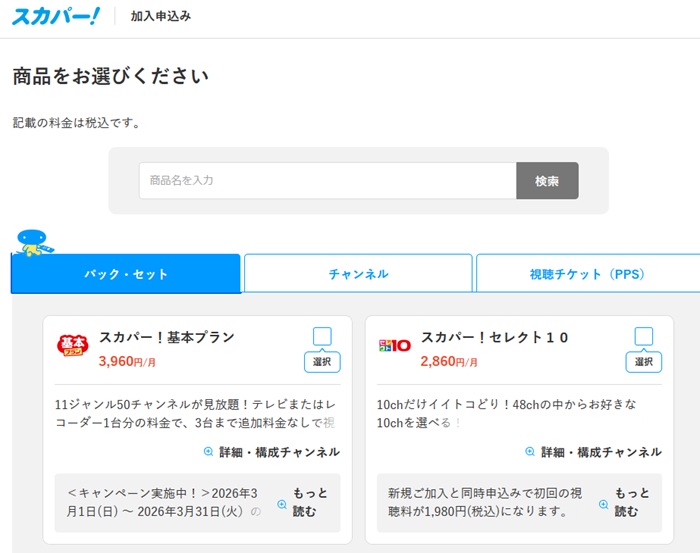Expand もっと読む in セレクト10 campaign notice
The image size is (700, 553).
[630, 503]
